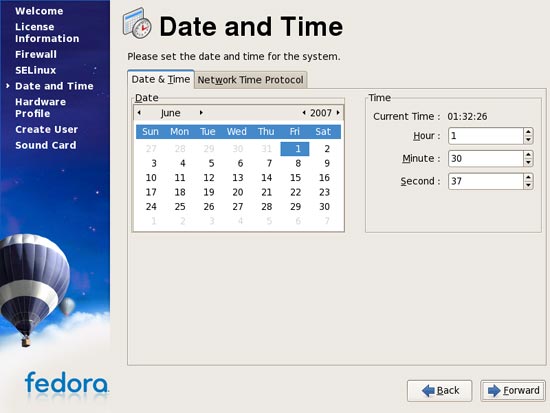Viewport: 550px width, 413px height.
Task: Click the June month label
Action: [x=170, y=113]
